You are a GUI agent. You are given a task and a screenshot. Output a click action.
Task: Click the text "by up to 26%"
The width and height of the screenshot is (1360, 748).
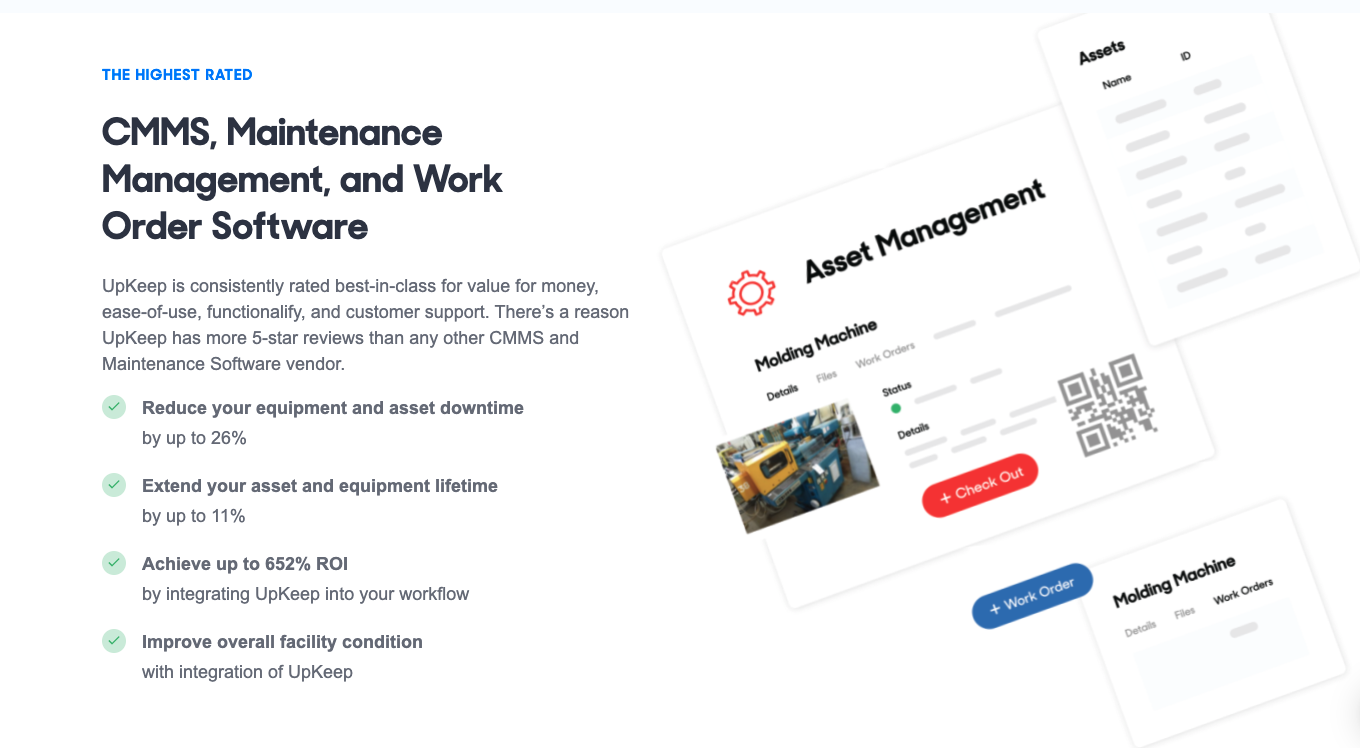coord(194,438)
